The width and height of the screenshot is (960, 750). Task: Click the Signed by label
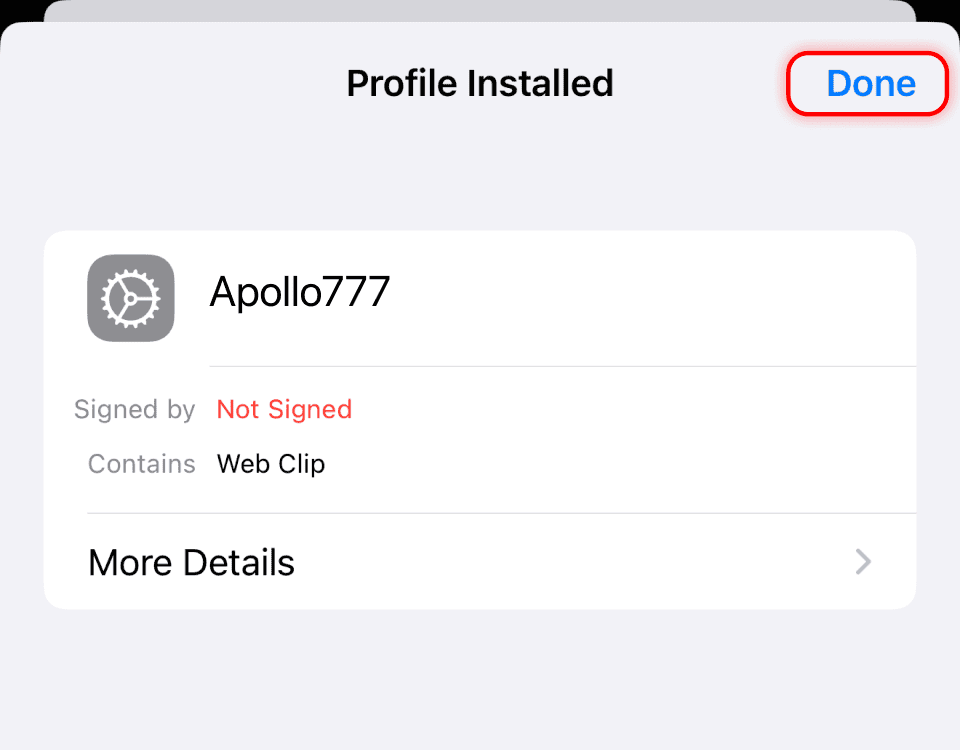(134, 409)
